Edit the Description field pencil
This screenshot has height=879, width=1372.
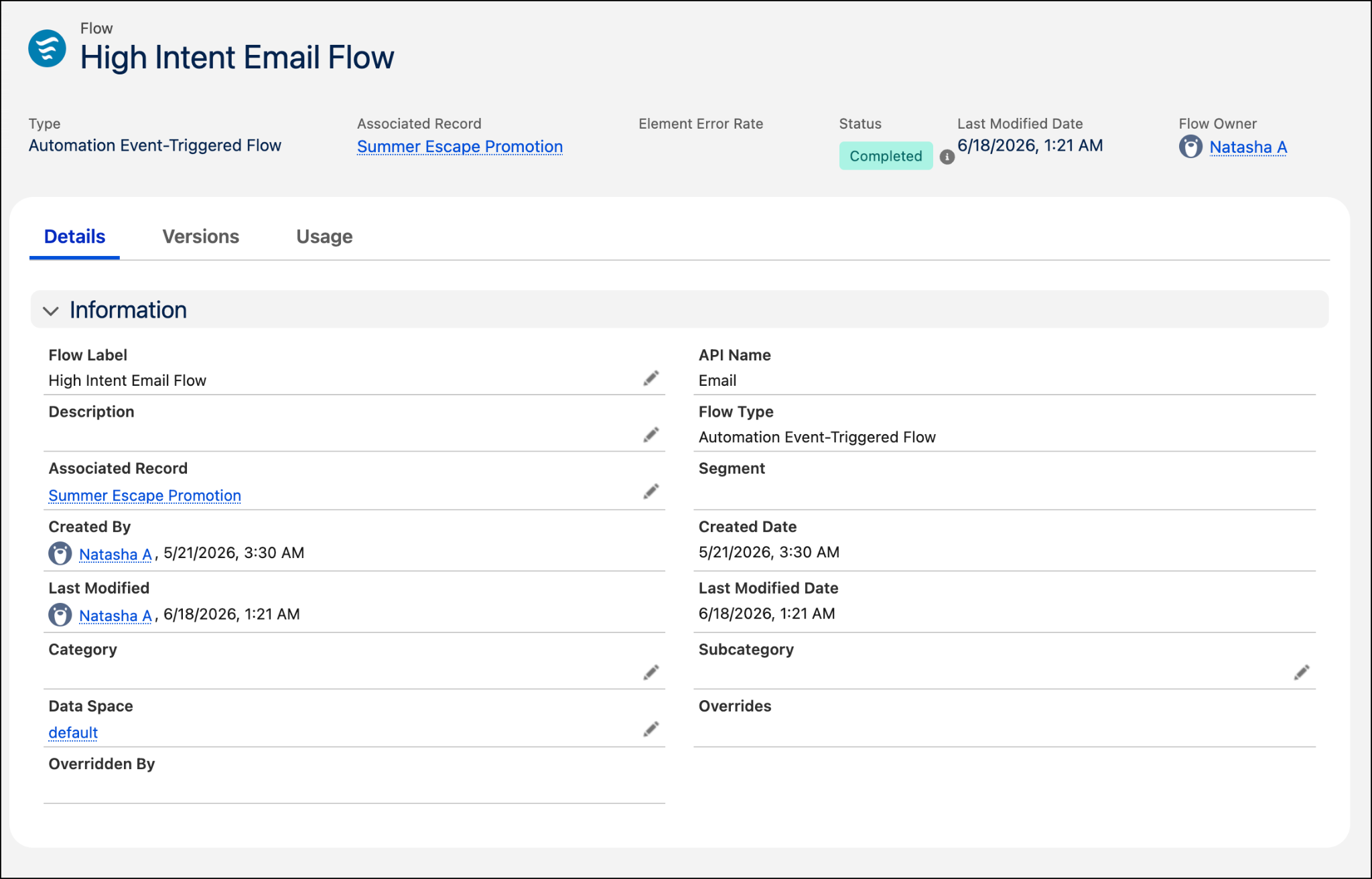pos(651,435)
